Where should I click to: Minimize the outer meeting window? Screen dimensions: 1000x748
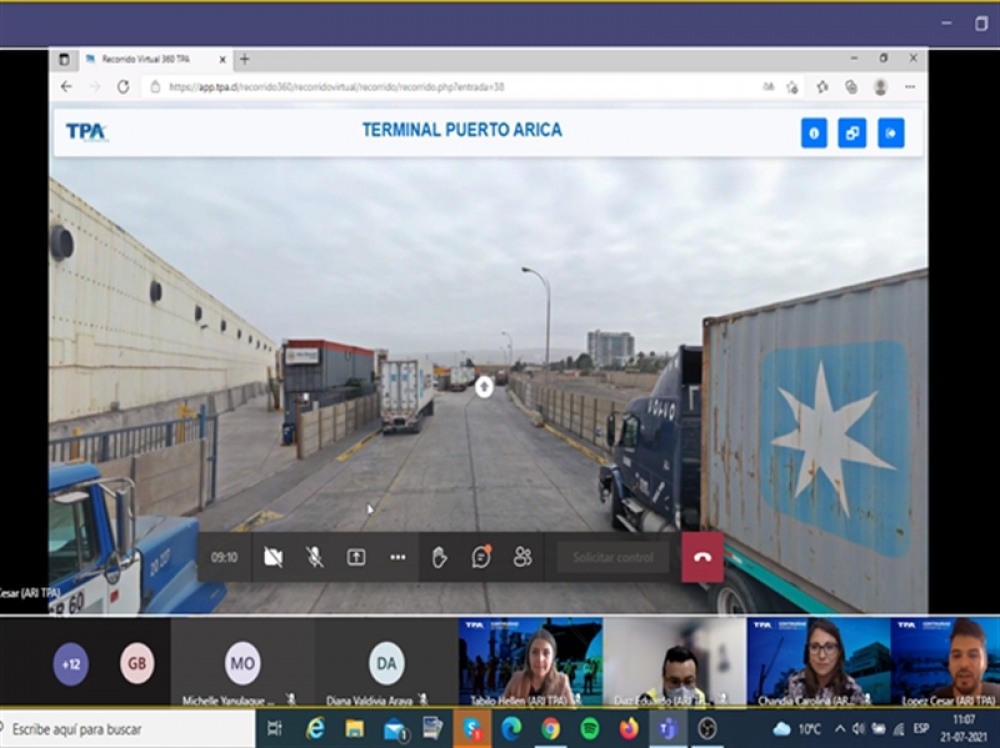click(946, 24)
